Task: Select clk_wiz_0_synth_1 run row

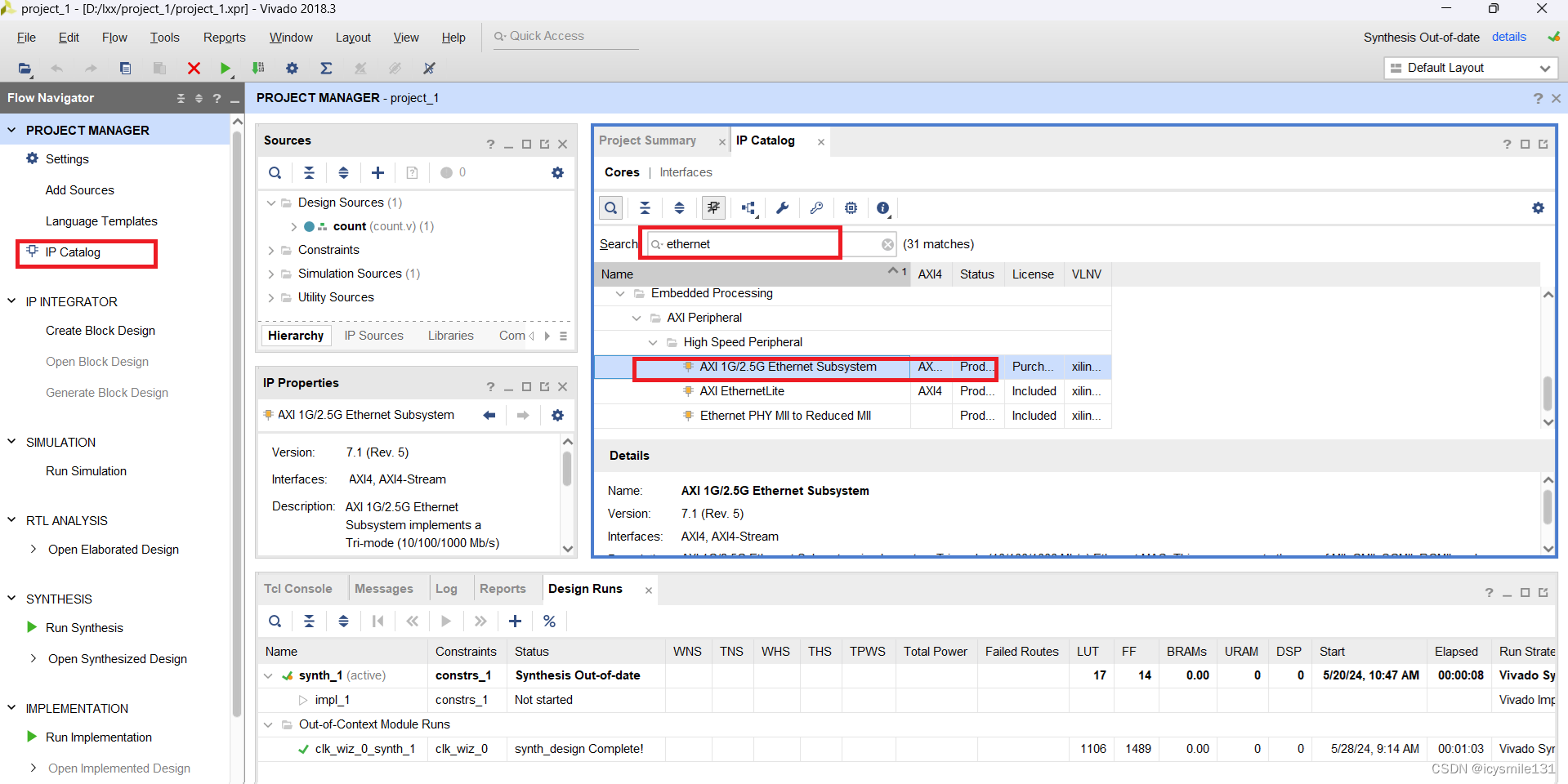Action: [x=907, y=749]
